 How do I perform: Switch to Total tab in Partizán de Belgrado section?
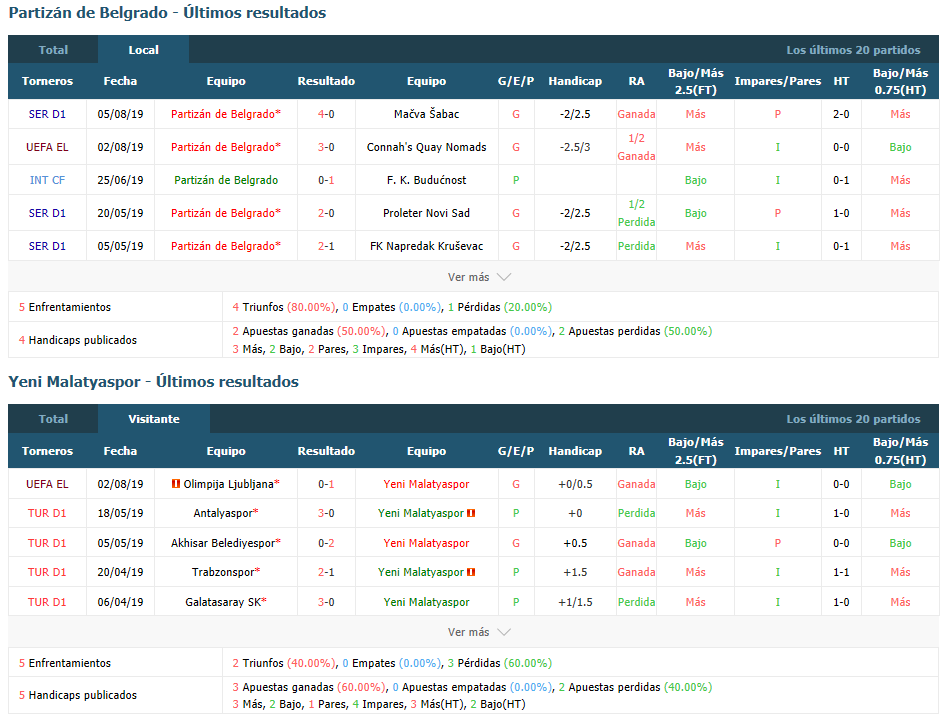click(x=53, y=50)
